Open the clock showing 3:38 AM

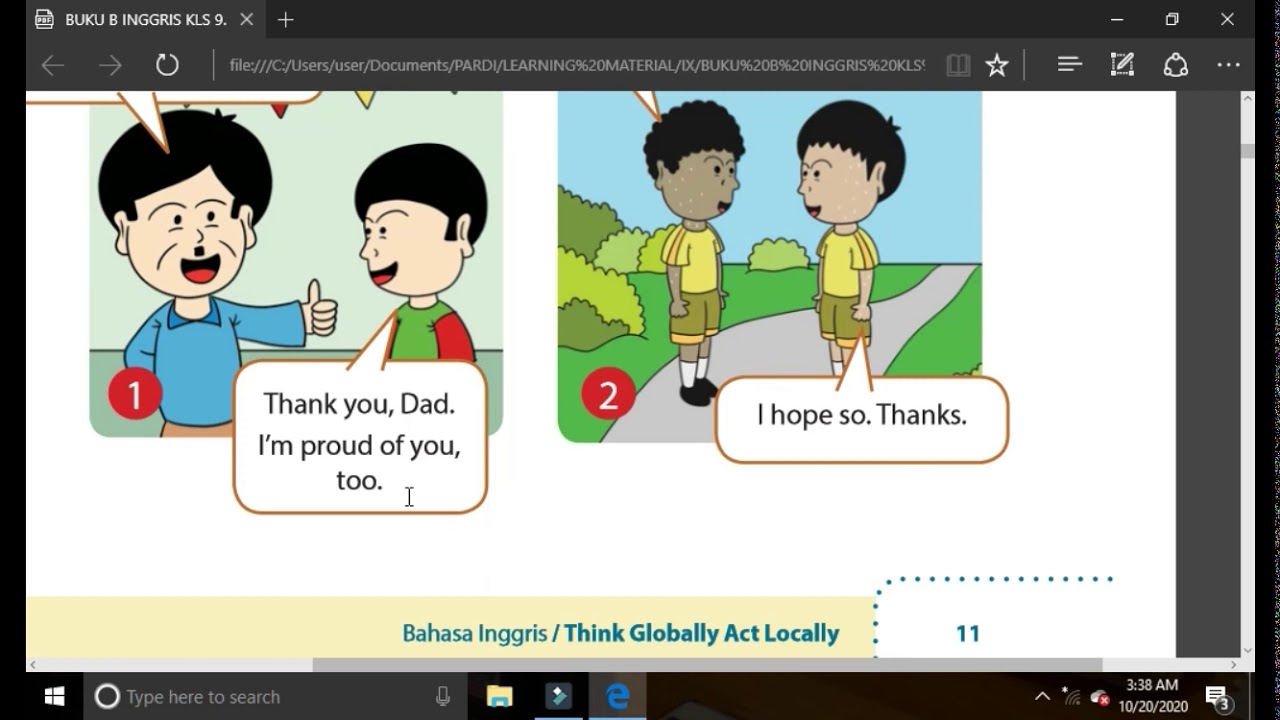(1152, 697)
